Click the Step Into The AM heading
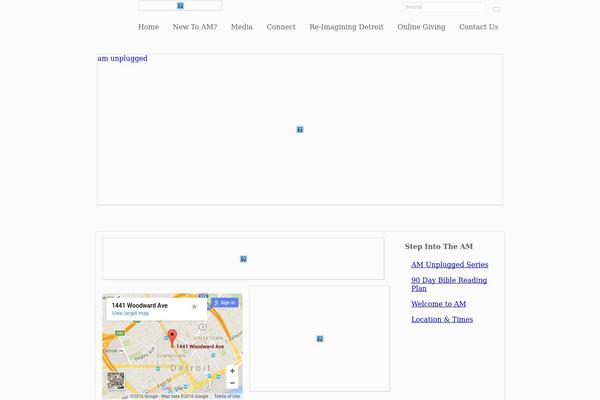 pos(439,247)
